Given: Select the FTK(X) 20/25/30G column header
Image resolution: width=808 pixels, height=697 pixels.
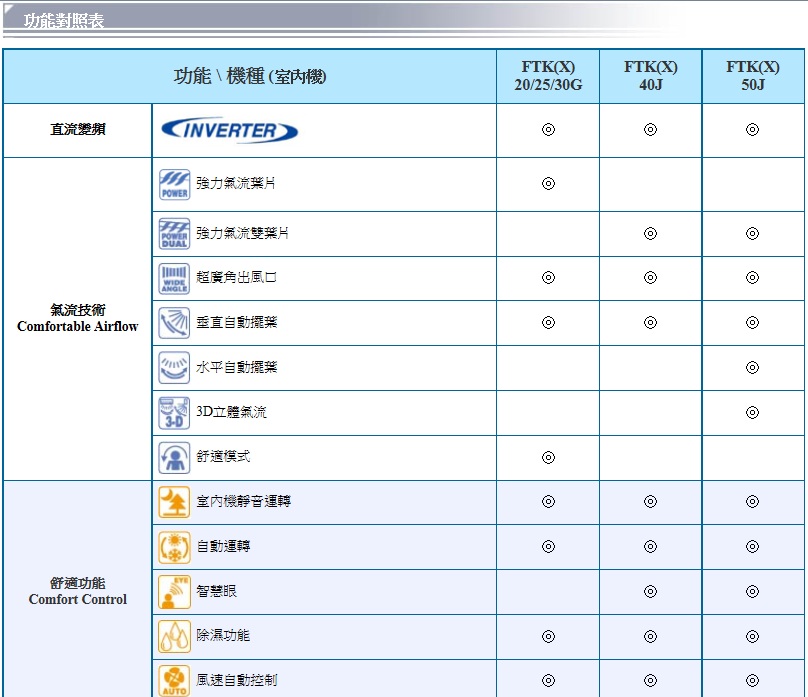Looking at the screenshot, I should (548, 76).
